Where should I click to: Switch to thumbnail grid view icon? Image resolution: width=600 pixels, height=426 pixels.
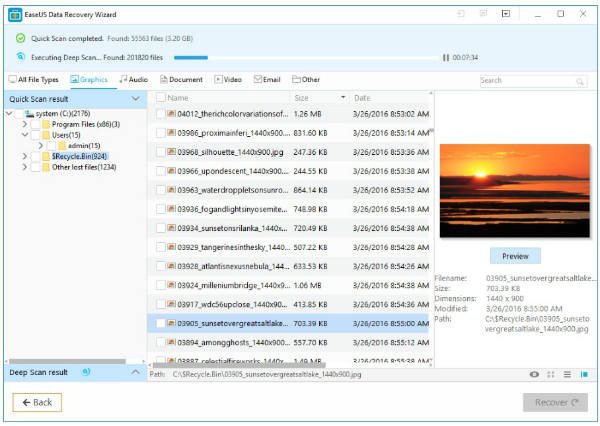[x=551, y=374]
